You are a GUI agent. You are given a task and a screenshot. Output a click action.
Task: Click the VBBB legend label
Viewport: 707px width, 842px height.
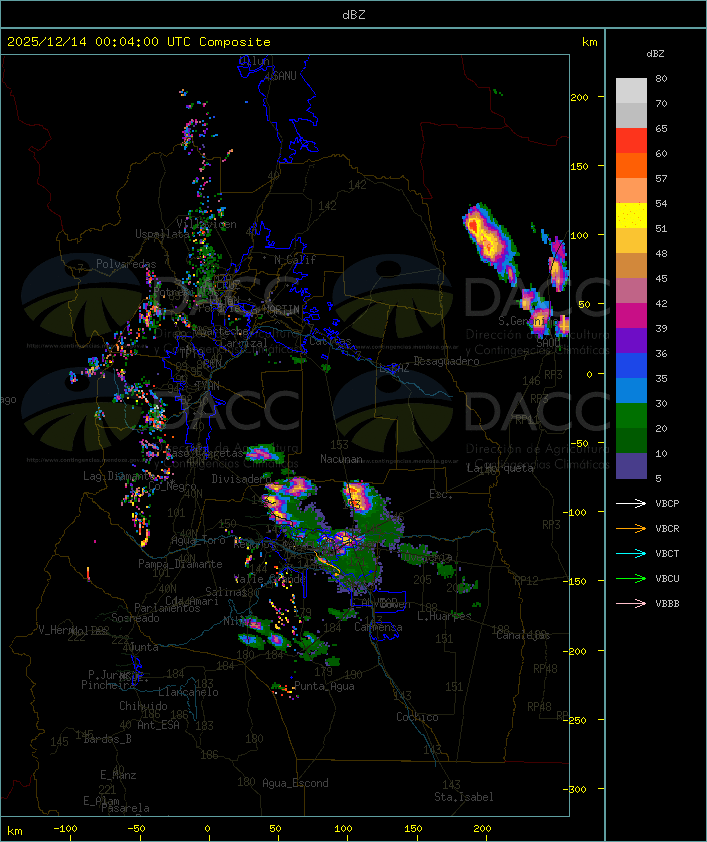pyautogui.click(x=667, y=604)
